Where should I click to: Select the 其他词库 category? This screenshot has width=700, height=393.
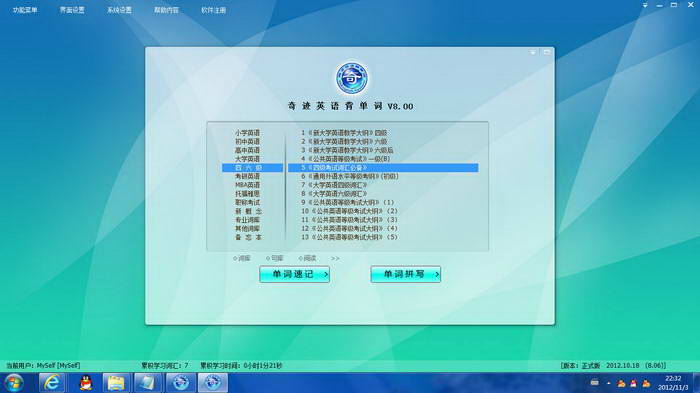247,229
